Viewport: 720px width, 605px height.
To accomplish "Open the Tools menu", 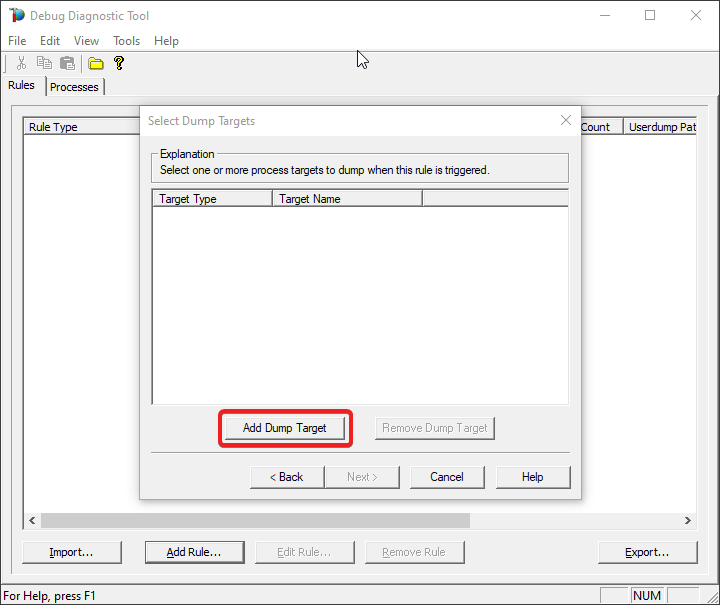I will (x=126, y=41).
